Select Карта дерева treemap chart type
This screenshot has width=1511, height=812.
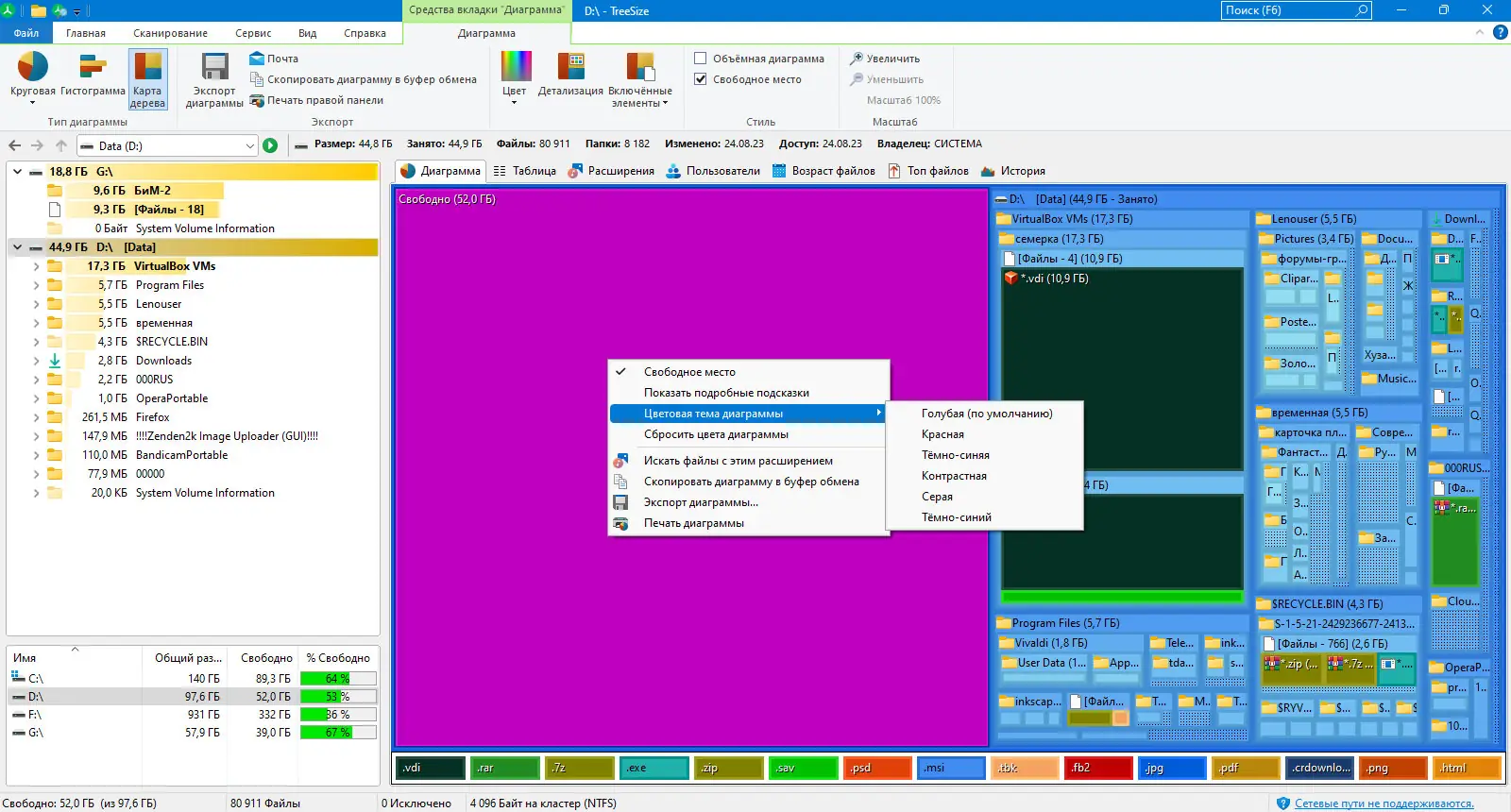click(147, 79)
